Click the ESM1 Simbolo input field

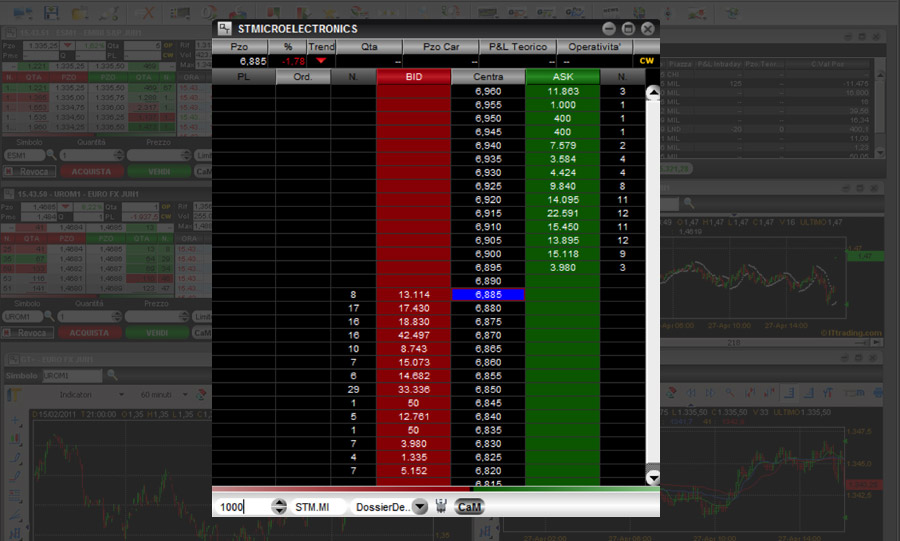24,155
